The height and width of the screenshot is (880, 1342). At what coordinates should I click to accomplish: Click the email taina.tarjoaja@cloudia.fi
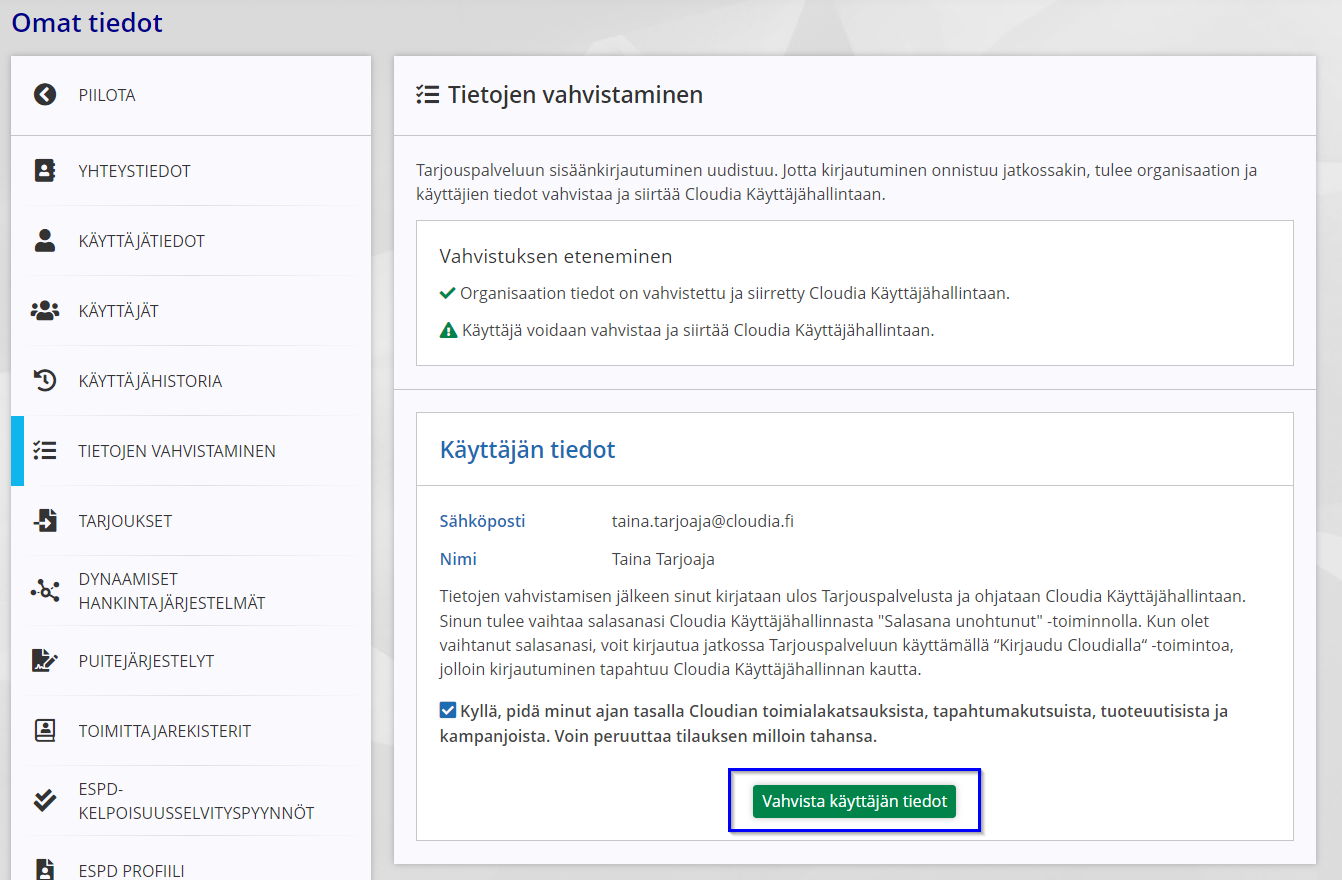703,521
